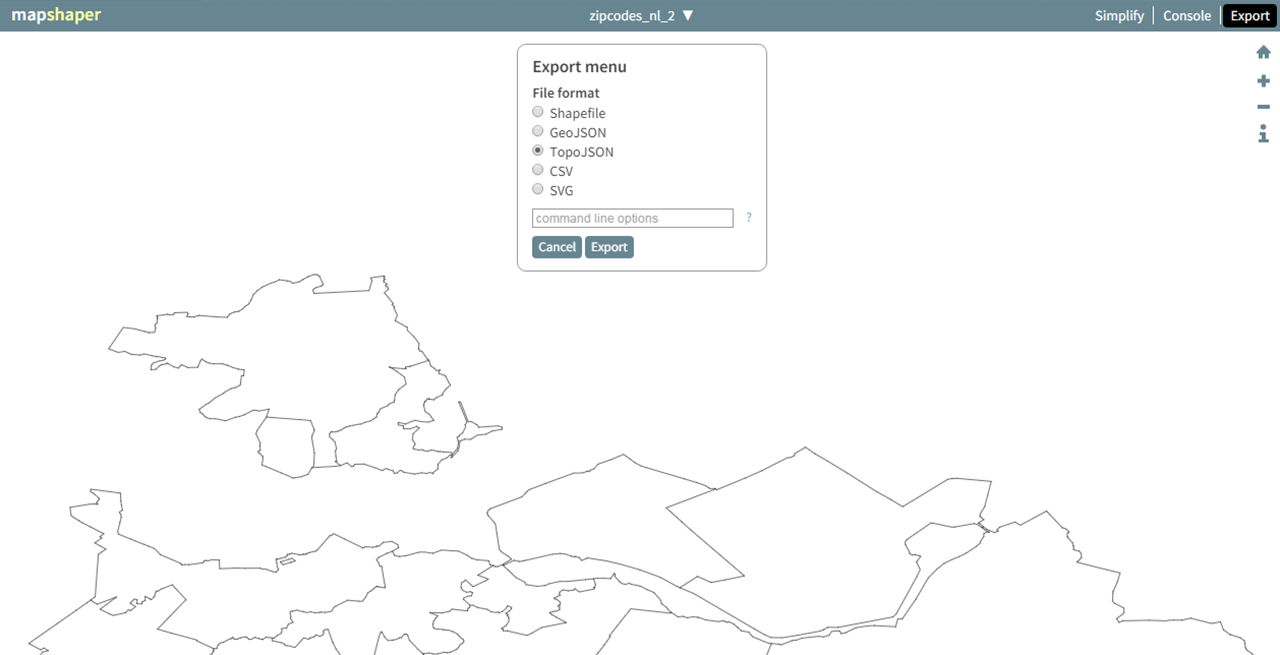The width and height of the screenshot is (1280, 655).
Task: Open the Console panel
Action: (1187, 16)
